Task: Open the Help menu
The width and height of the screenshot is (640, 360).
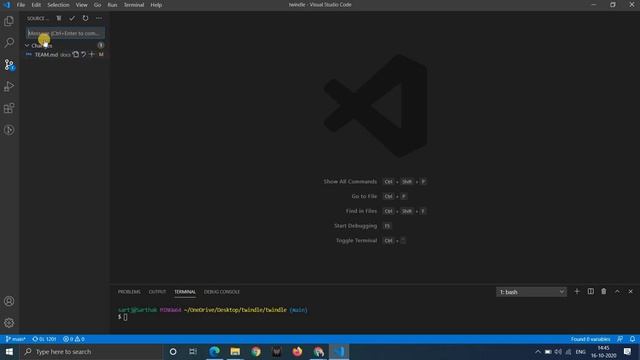Action: tap(156, 5)
